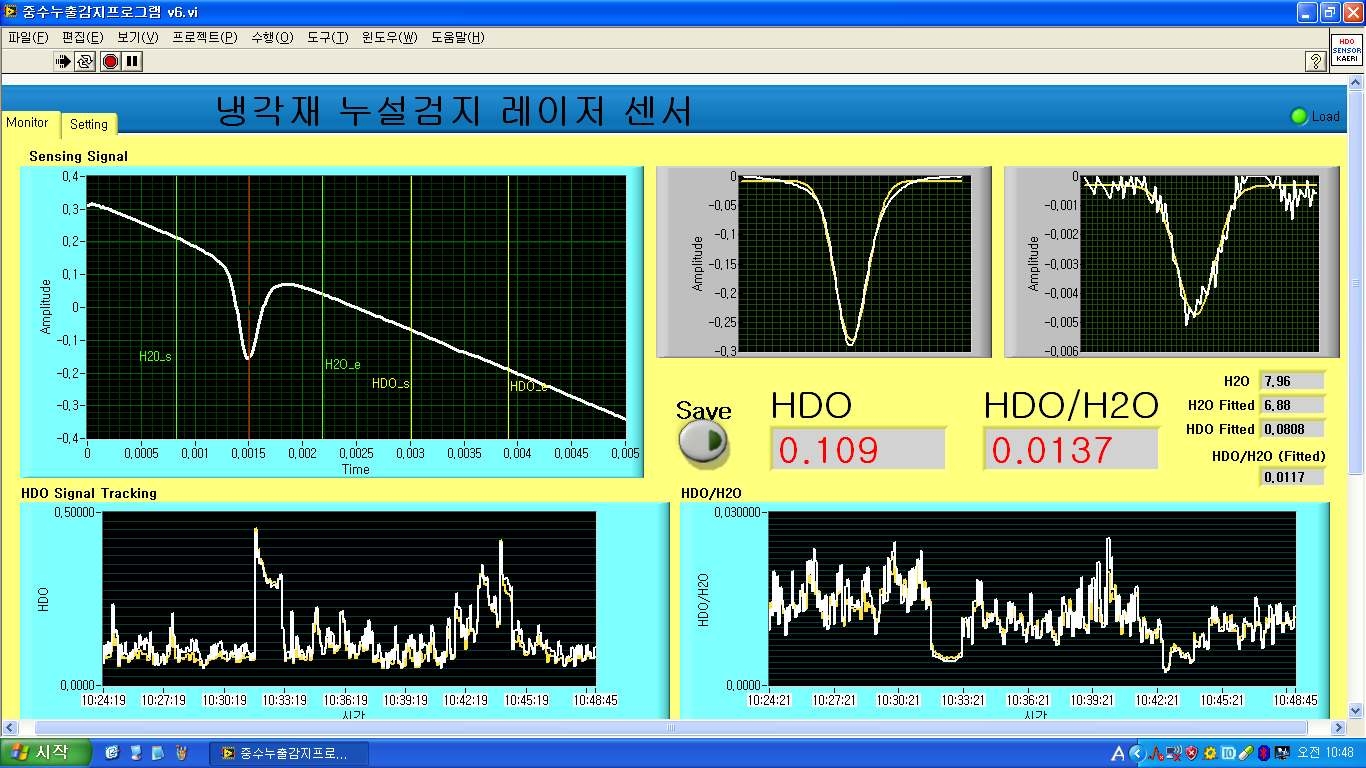Switch to the Setting tab
Viewport: 1366px width, 768px height.
[88, 124]
